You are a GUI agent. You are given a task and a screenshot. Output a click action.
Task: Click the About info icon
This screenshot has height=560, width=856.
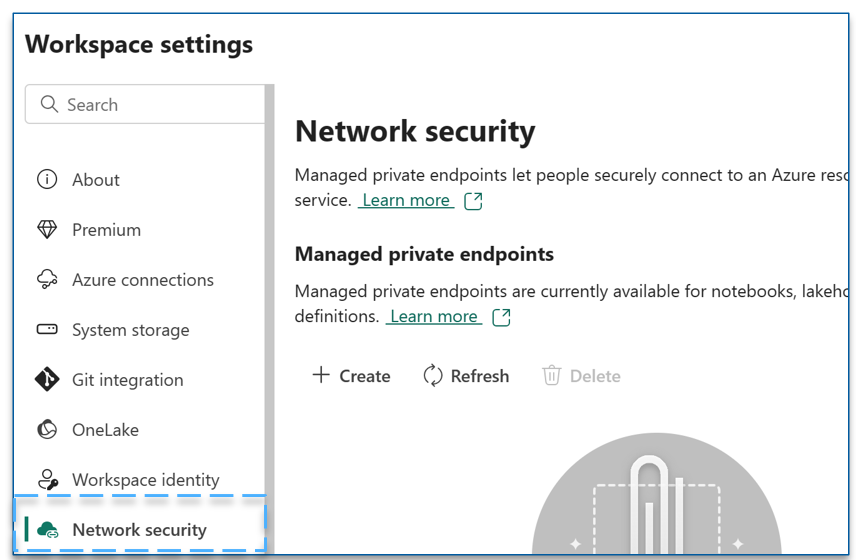click(47, 179)
